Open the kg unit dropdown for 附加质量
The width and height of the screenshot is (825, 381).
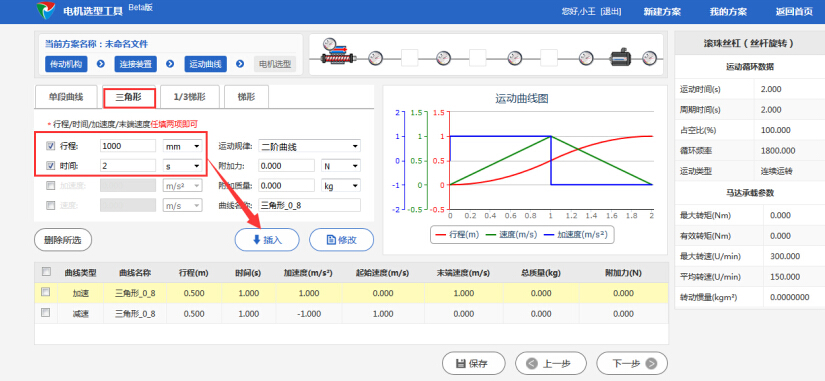tap(341, 185)
